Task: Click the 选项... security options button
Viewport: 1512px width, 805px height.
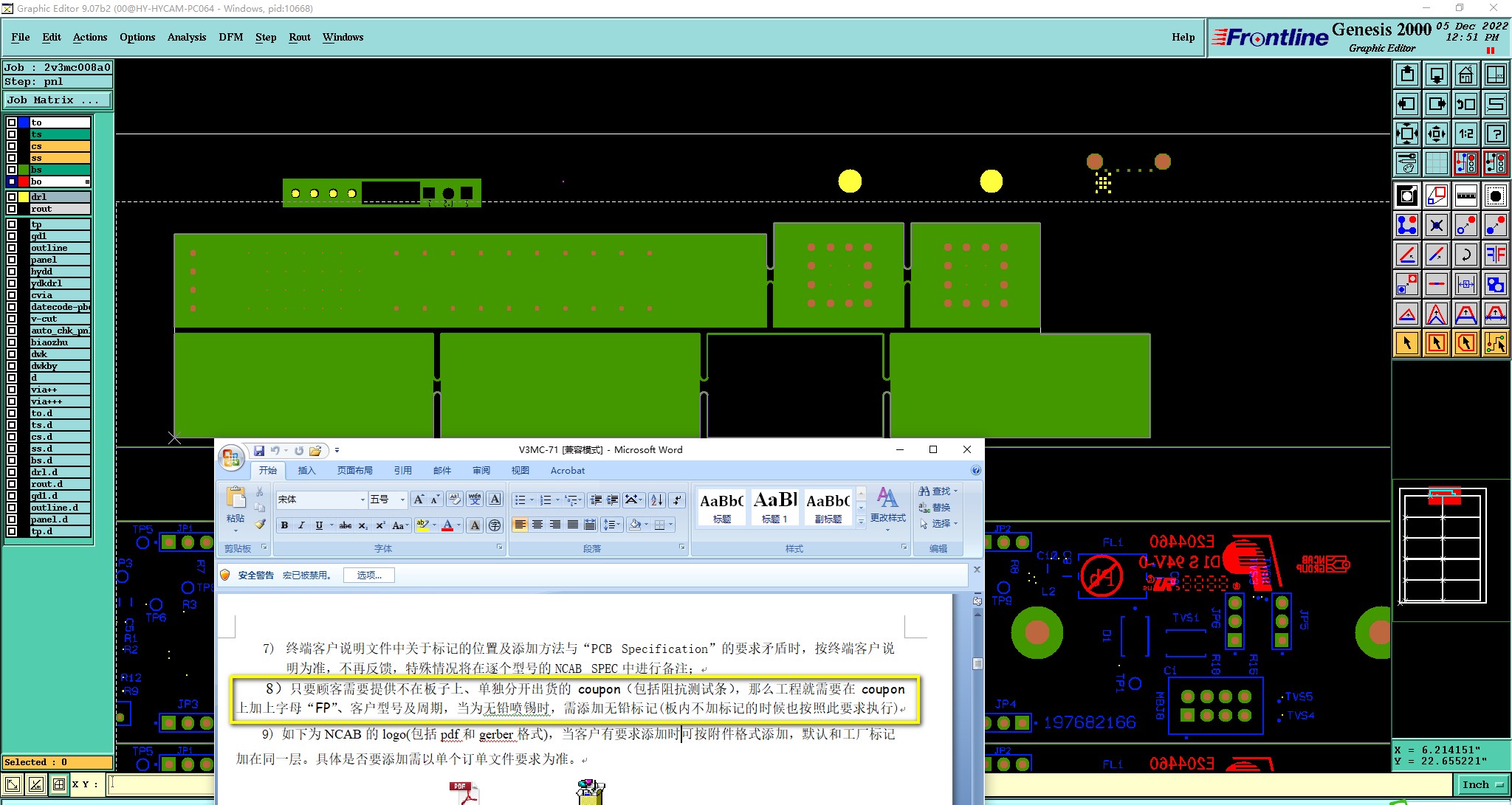Action: tap(368, 576)
